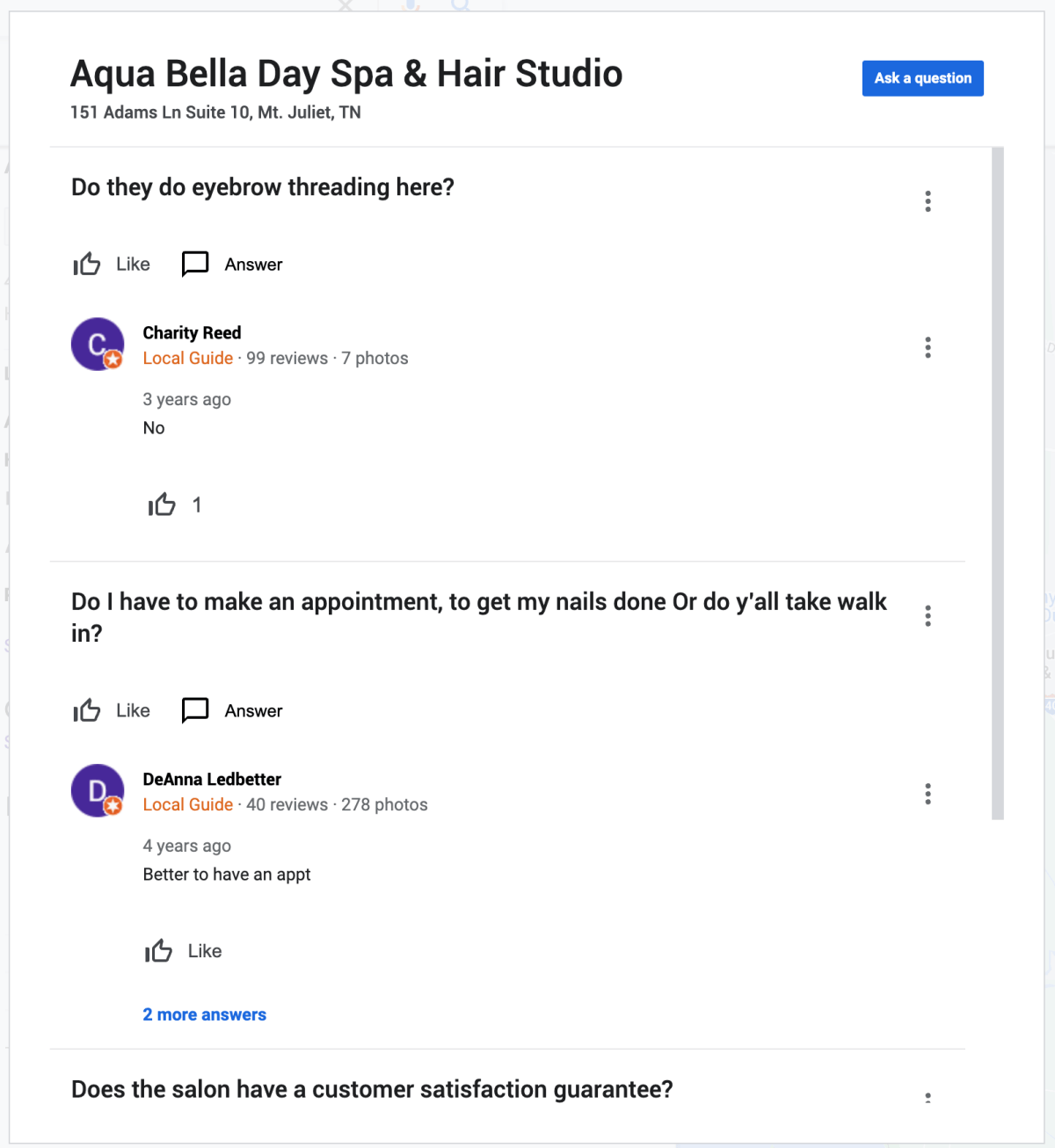Open DeAnna Ledbetter's profile name link
Image resolution: width=1055 pixels, height=1148 pixels.
coord(212,780)
